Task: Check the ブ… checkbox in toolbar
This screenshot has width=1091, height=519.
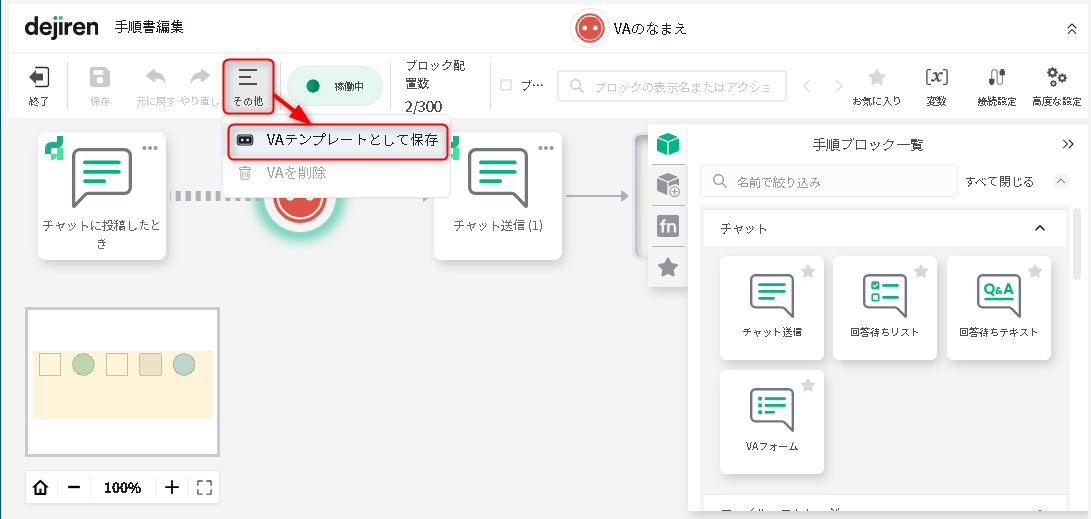Action: [x=506, y=86]
